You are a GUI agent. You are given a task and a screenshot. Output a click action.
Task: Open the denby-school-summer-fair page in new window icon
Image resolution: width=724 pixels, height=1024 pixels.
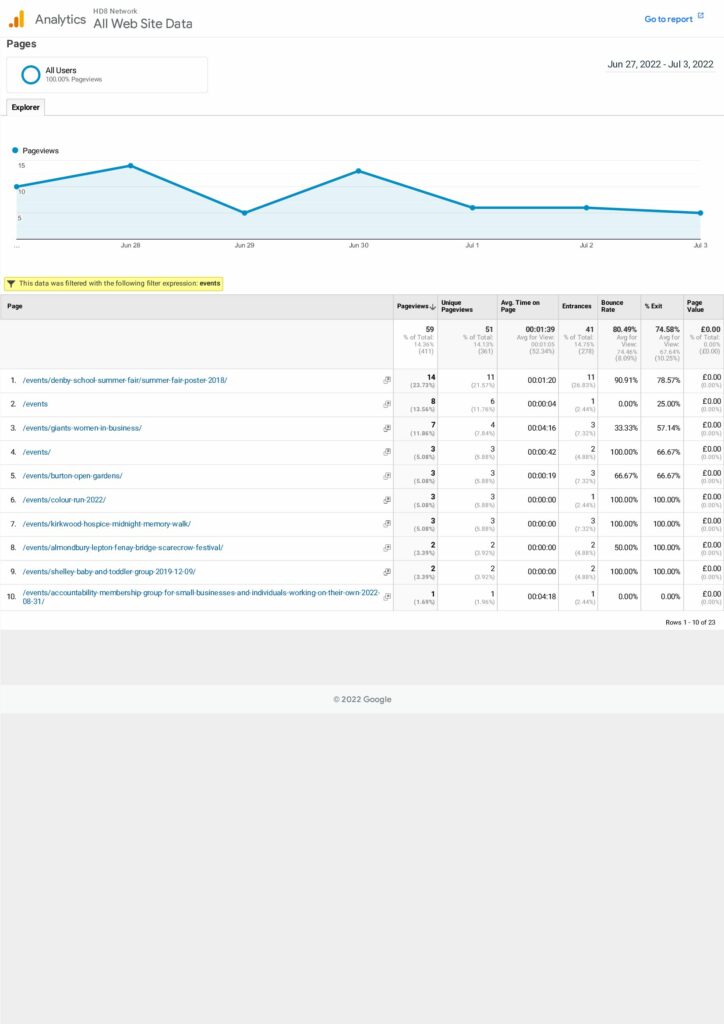click(x=386, y=380)
